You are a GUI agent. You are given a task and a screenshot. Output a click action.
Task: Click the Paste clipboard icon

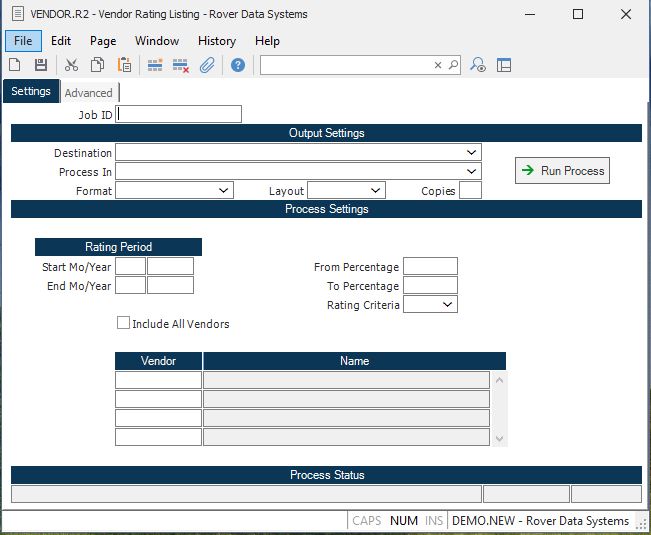pos(125,65)
